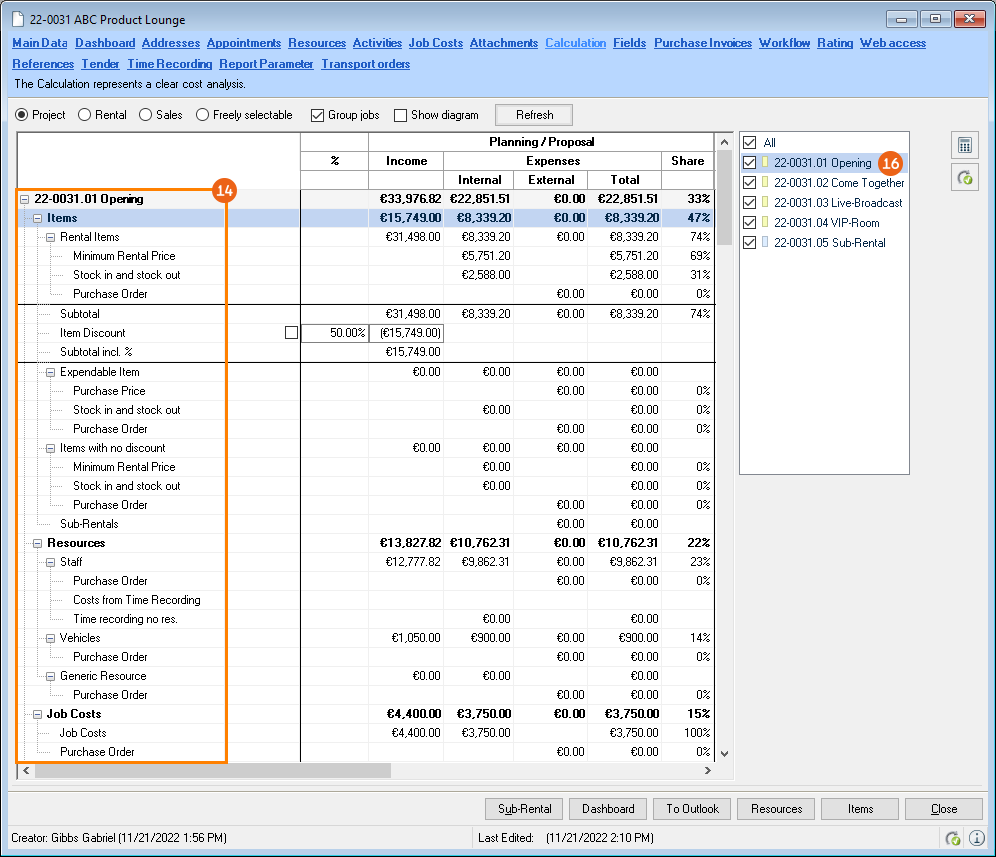Uncheck the 22-0031.05 Sub-Rental job checkbox
The image size is (996, 857).
click(750, 243)
